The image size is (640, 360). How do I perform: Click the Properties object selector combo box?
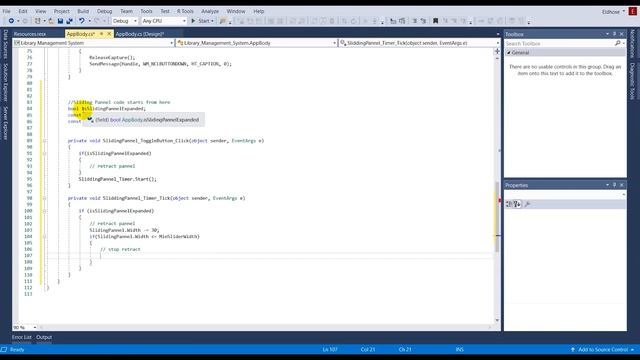tap(565, 195)
